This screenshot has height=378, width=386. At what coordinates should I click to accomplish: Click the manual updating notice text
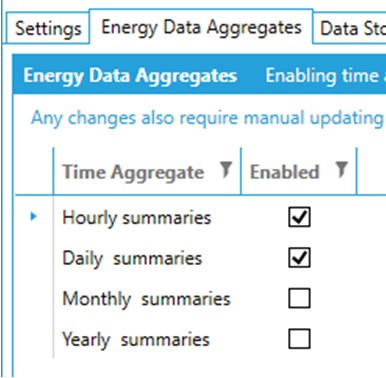point(207,118)
